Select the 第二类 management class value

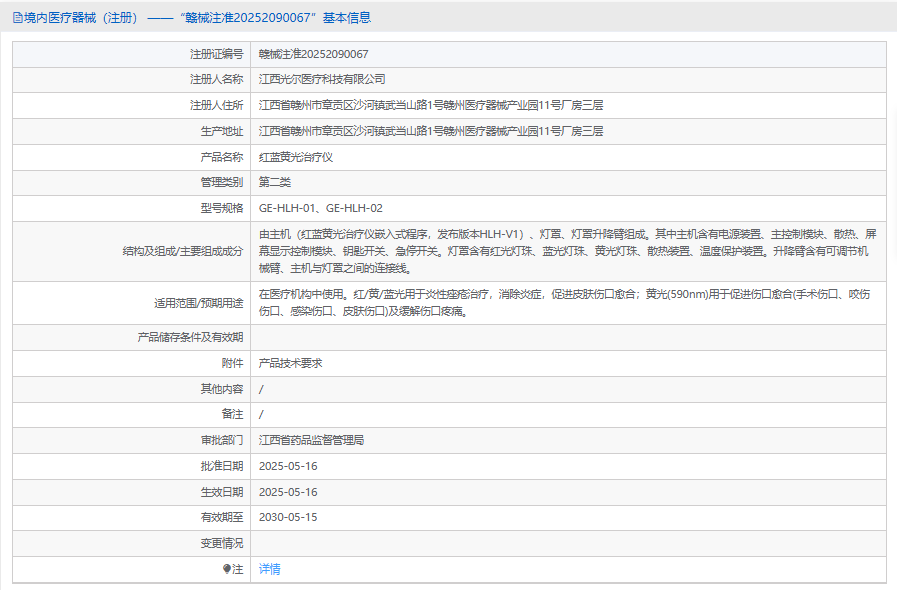(x=275, y=183)
